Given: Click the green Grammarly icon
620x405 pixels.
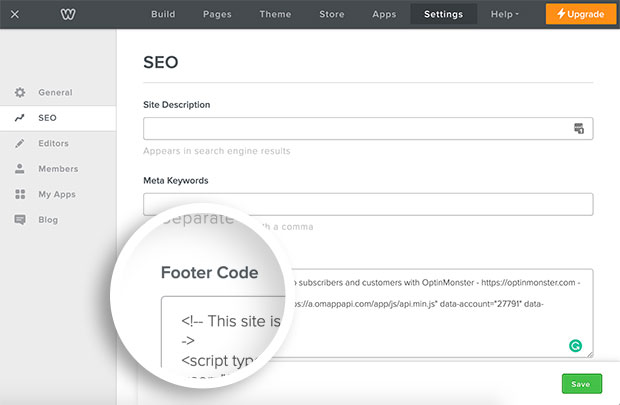Looking at the screenshot, I should coord(575,346).
